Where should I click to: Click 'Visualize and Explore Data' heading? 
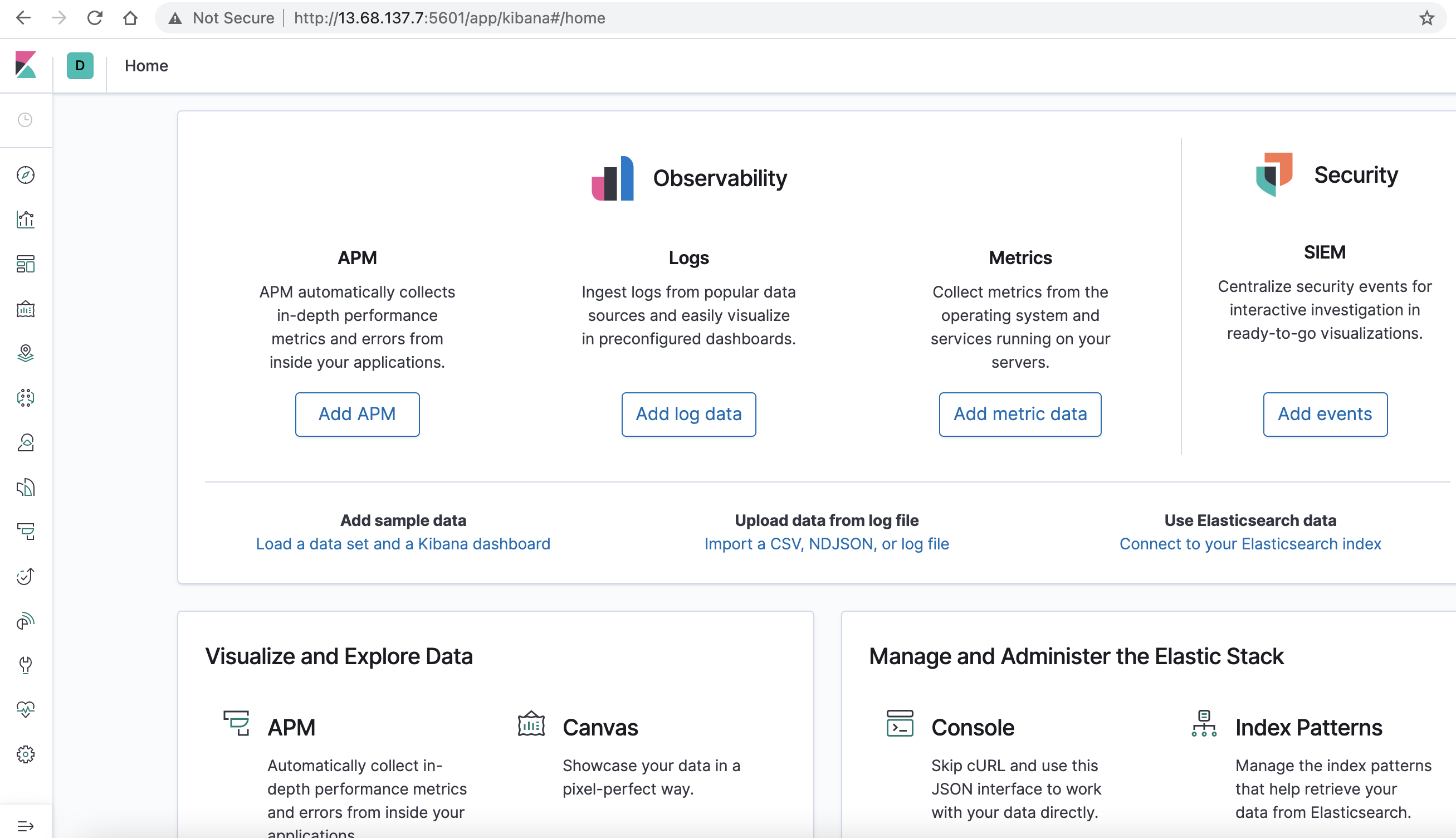click(x=339, y=656)
